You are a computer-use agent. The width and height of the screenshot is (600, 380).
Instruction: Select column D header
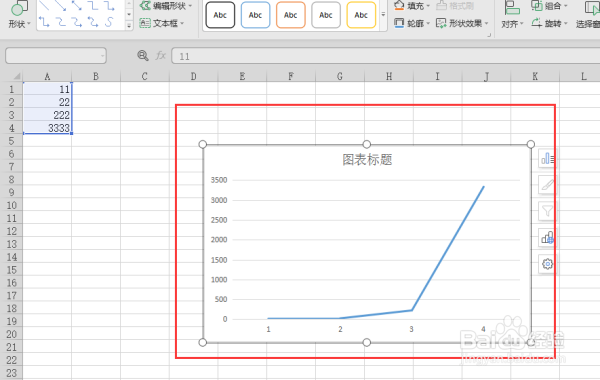193,76
